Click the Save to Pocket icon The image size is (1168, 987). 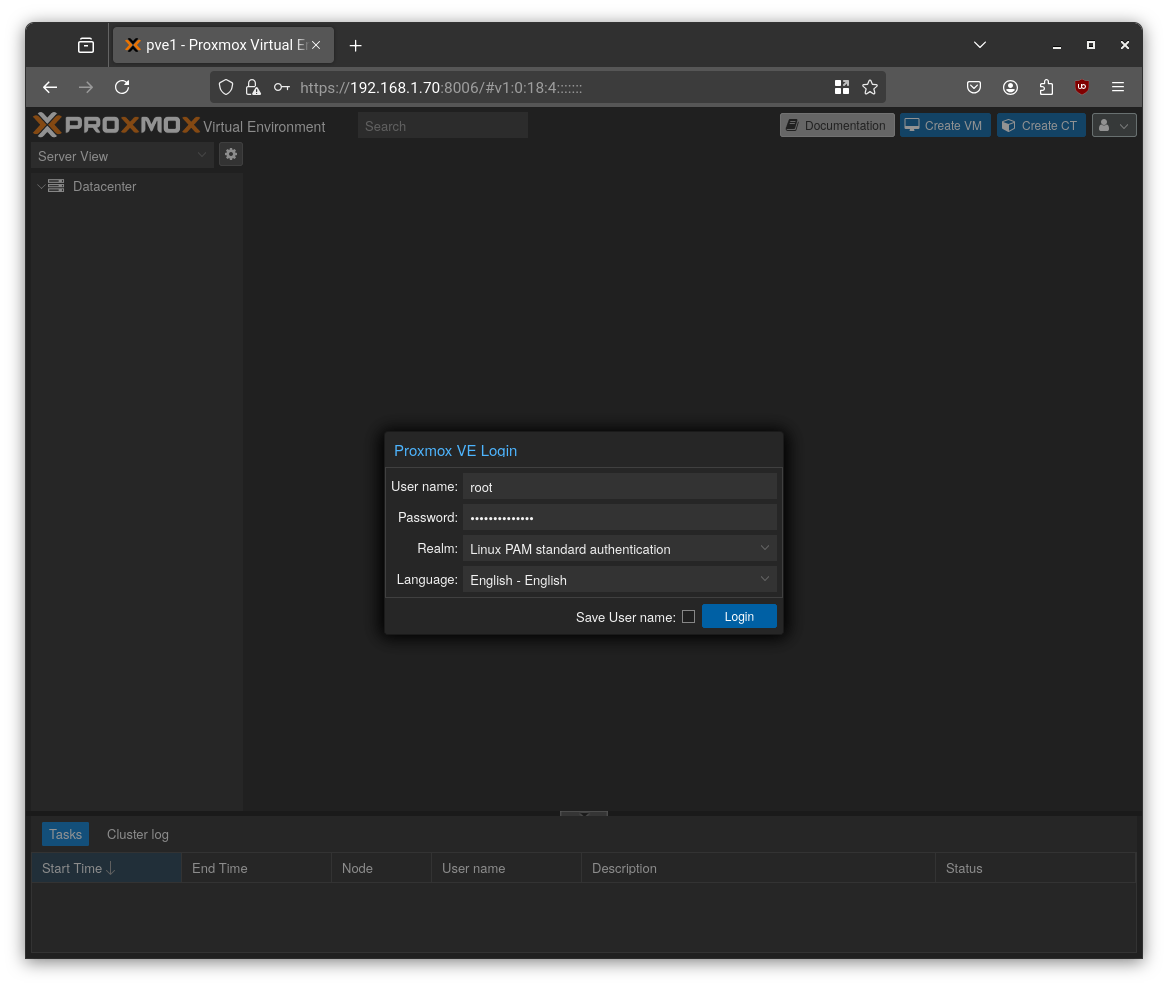[x=974, y=87]
